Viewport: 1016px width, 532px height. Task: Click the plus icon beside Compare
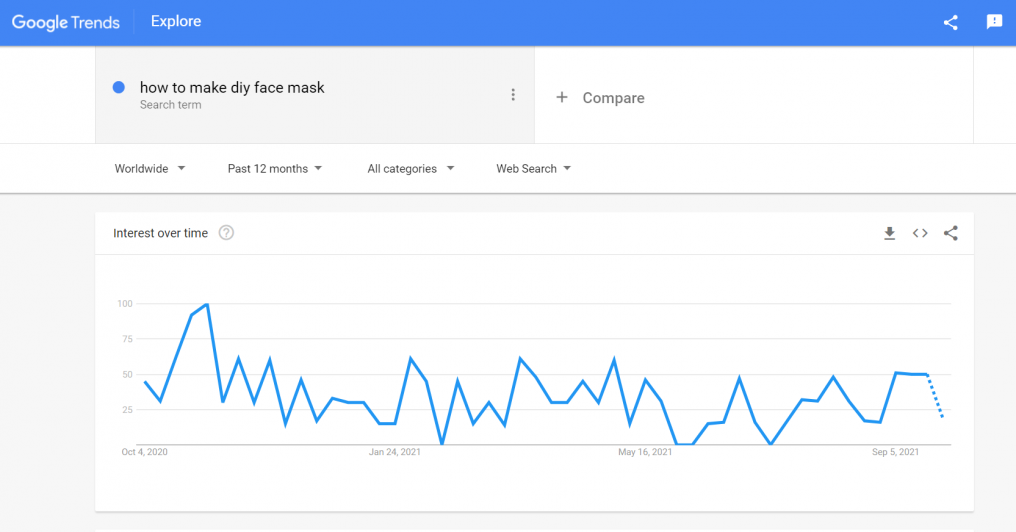[x=562, y=97]
